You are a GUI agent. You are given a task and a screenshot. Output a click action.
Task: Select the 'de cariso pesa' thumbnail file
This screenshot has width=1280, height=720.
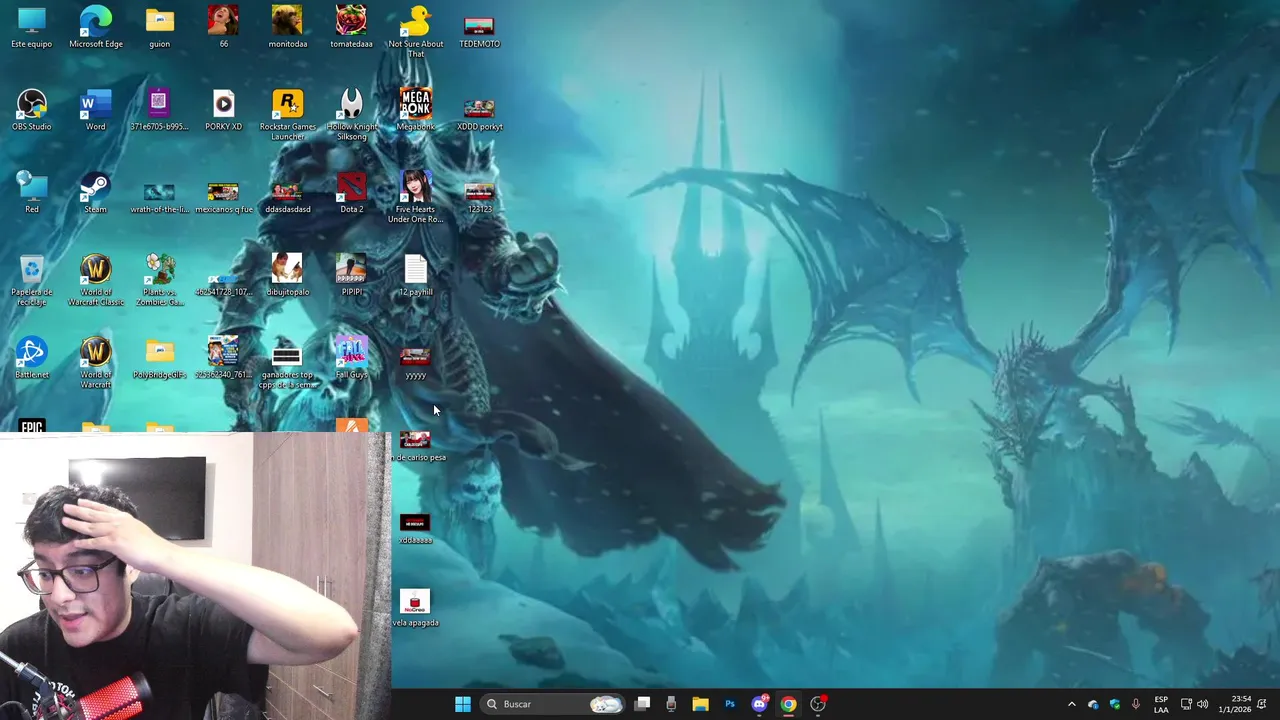pyautogui.click(x=416, y=446)
